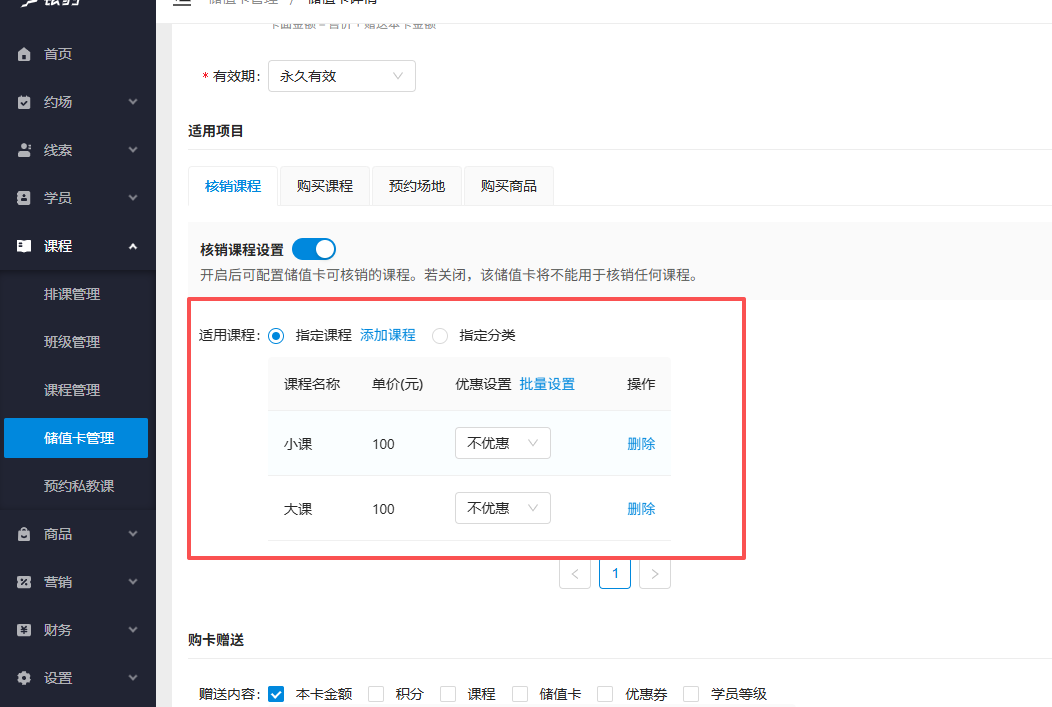Switch to the 预约场地 tab
Screen dimensions: 1052x707
pyautogui.click(x=416, y=185)
